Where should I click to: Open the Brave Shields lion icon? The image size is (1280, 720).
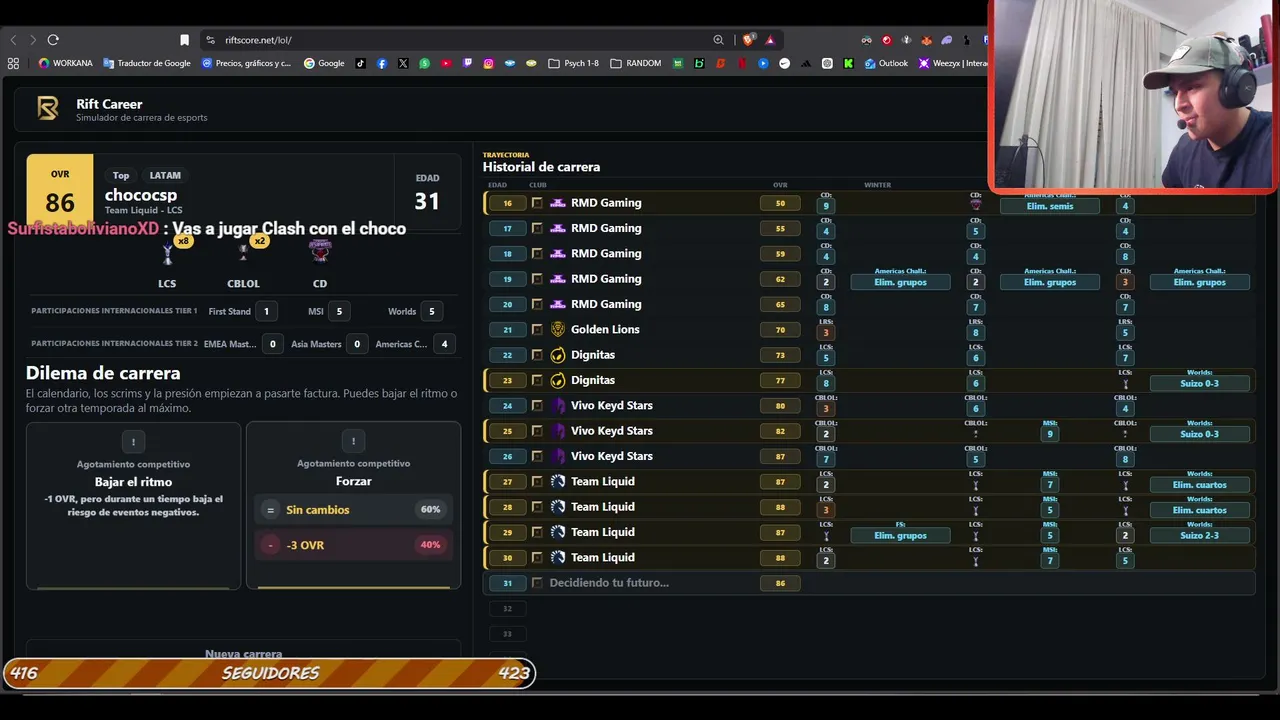[x=748, y=40]
